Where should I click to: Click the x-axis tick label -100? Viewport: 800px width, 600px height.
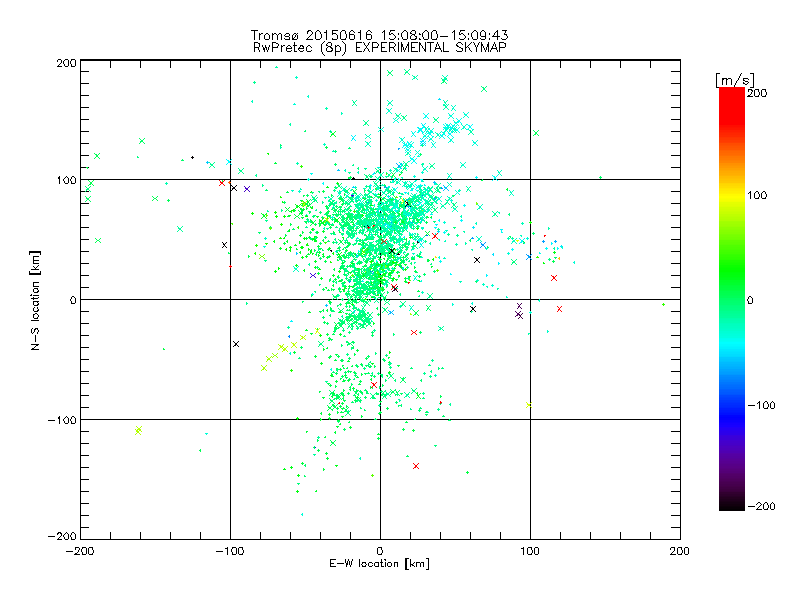[230, 551]
